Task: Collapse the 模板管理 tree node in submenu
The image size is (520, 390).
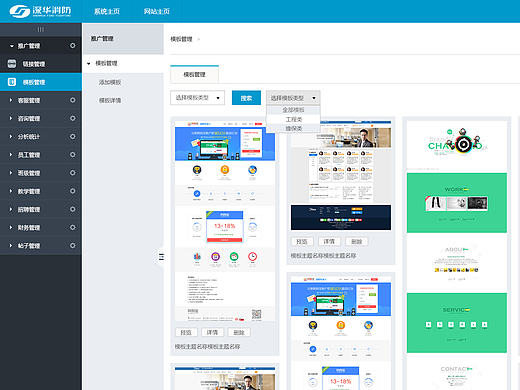Action: 89,63
